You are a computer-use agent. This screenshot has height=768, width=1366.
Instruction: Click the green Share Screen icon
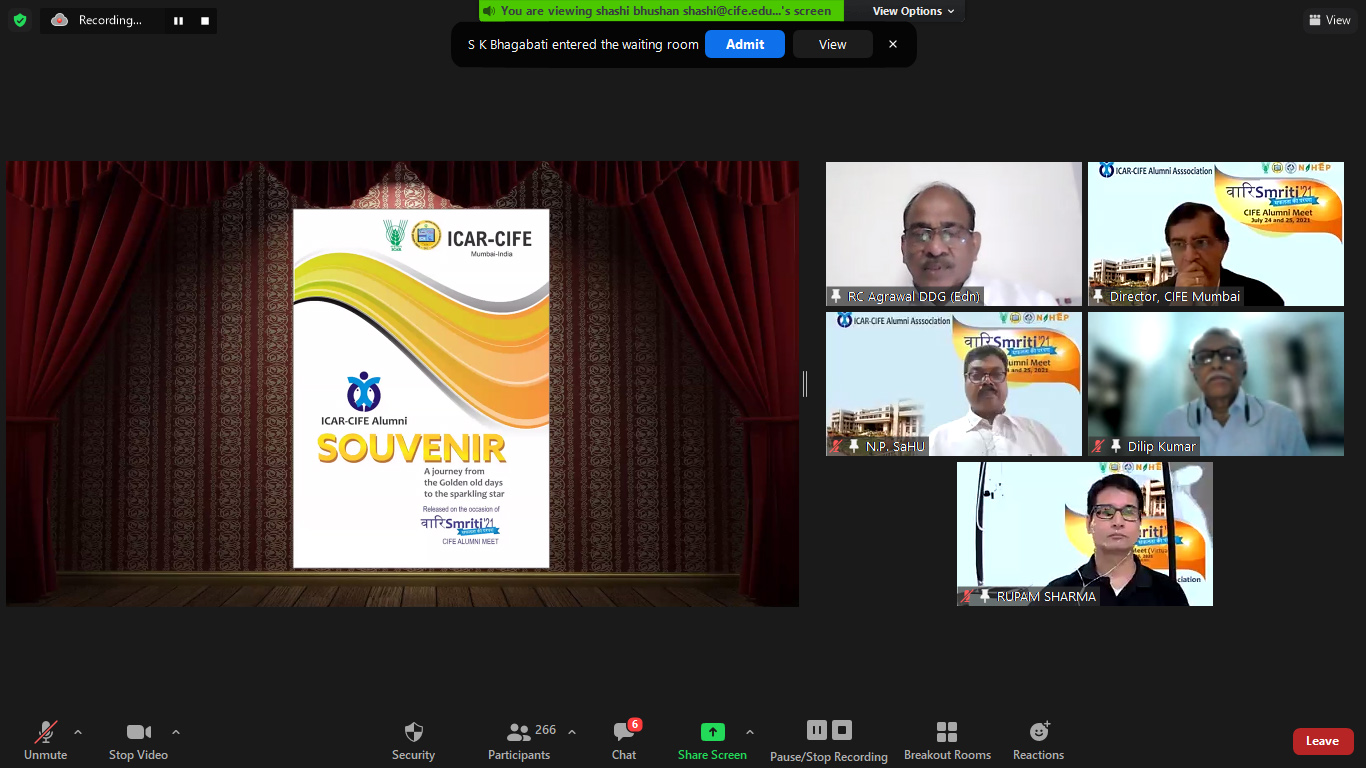click(712, 732)
